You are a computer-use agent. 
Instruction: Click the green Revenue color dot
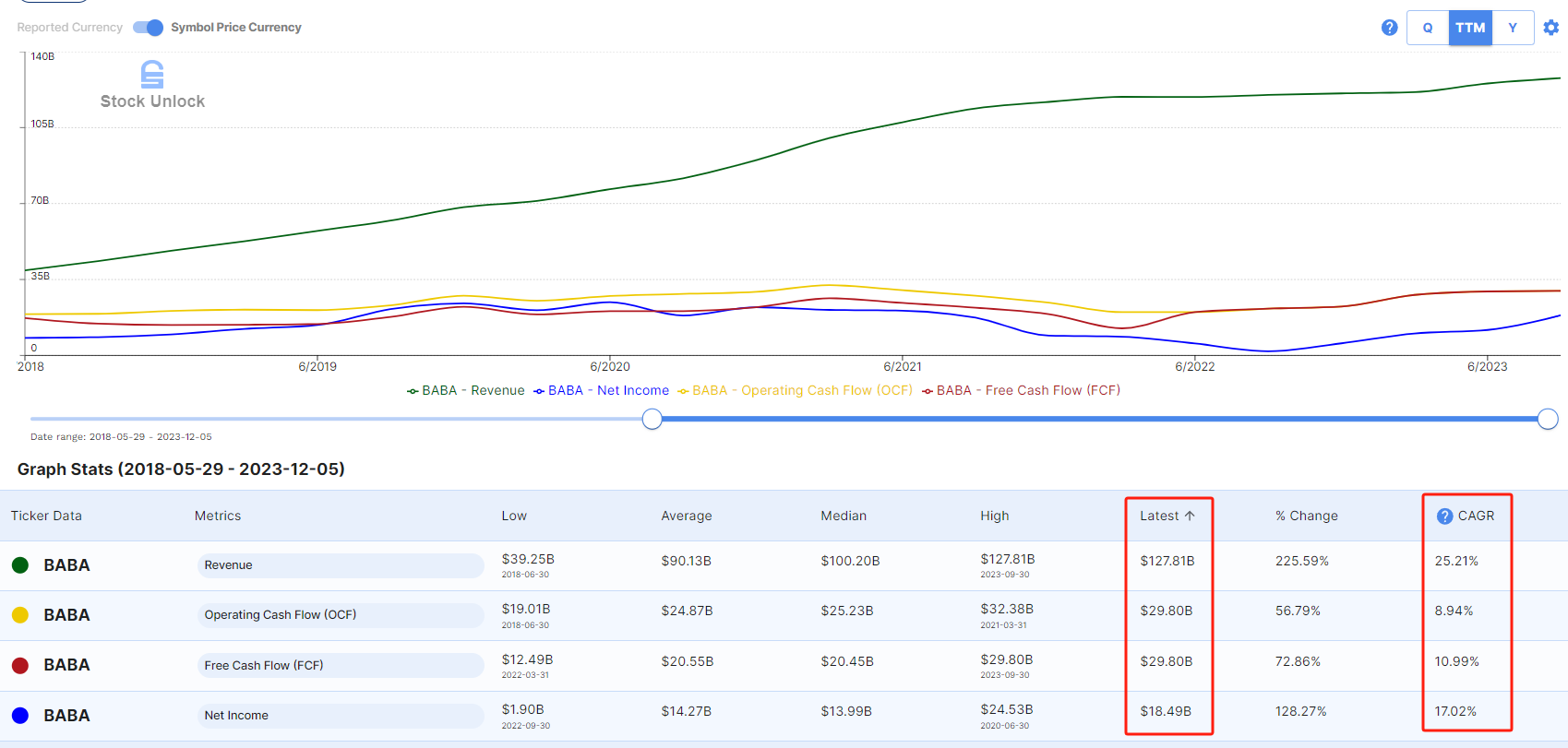(20, 565)
